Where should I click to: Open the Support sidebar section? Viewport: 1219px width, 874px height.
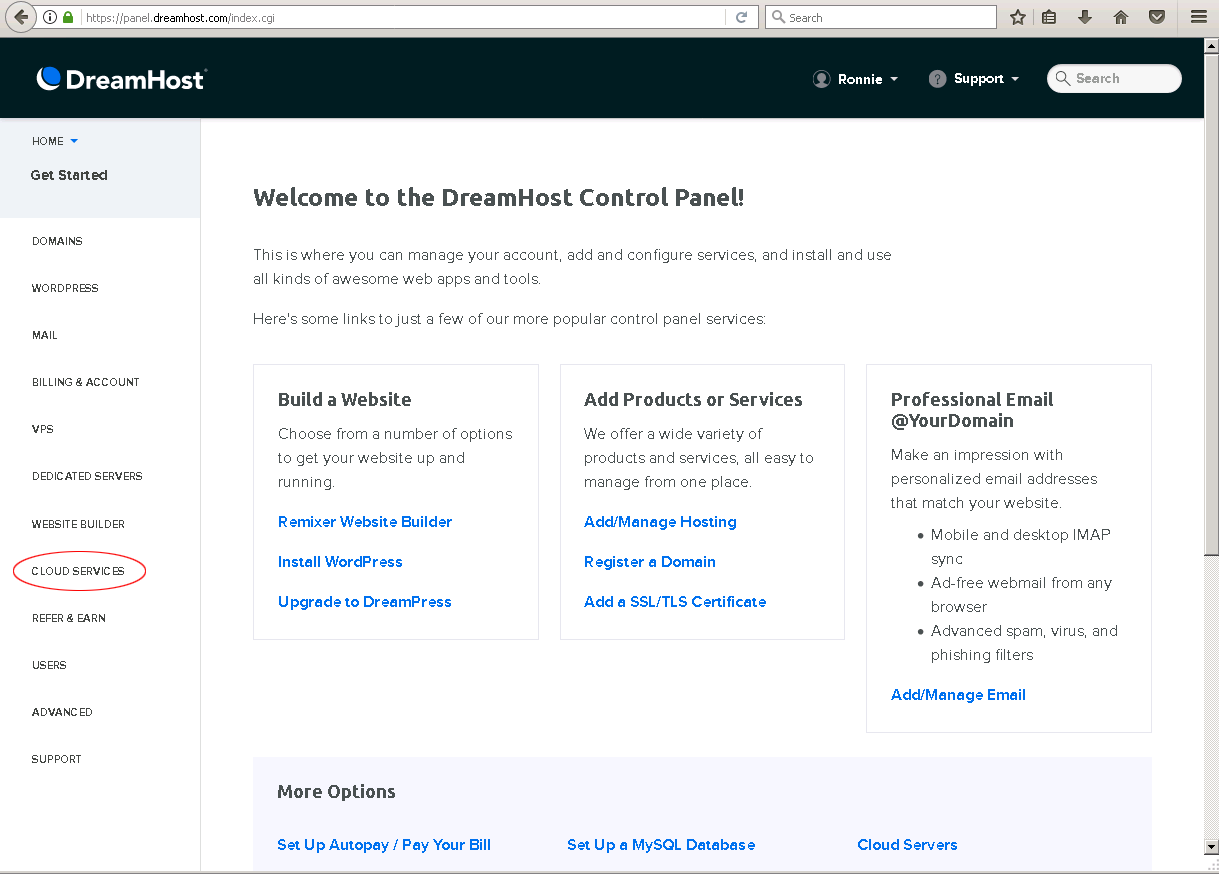(56, 759)
